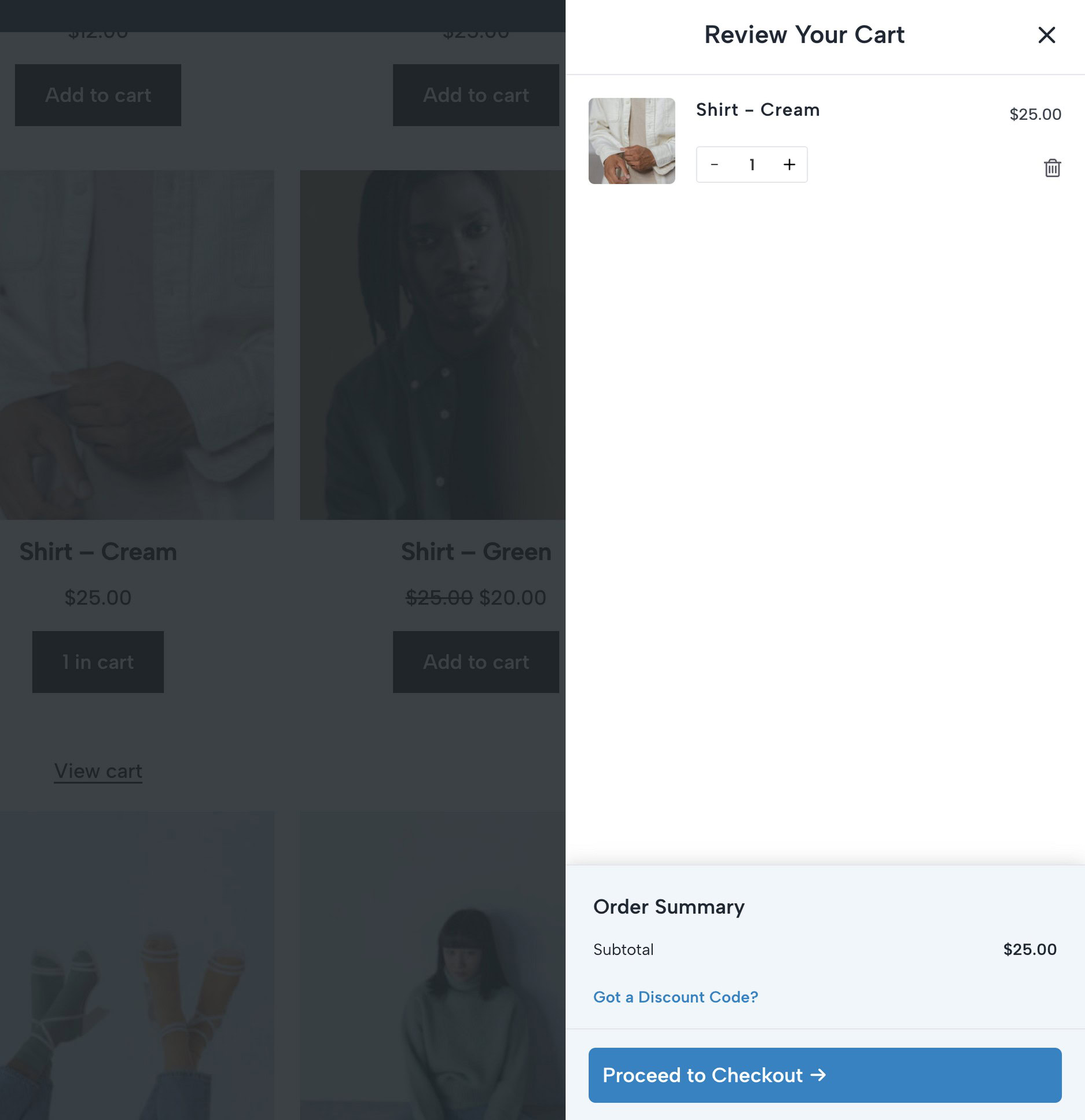
Task: Click the 1 in cart button
Action: coord(98,662)
